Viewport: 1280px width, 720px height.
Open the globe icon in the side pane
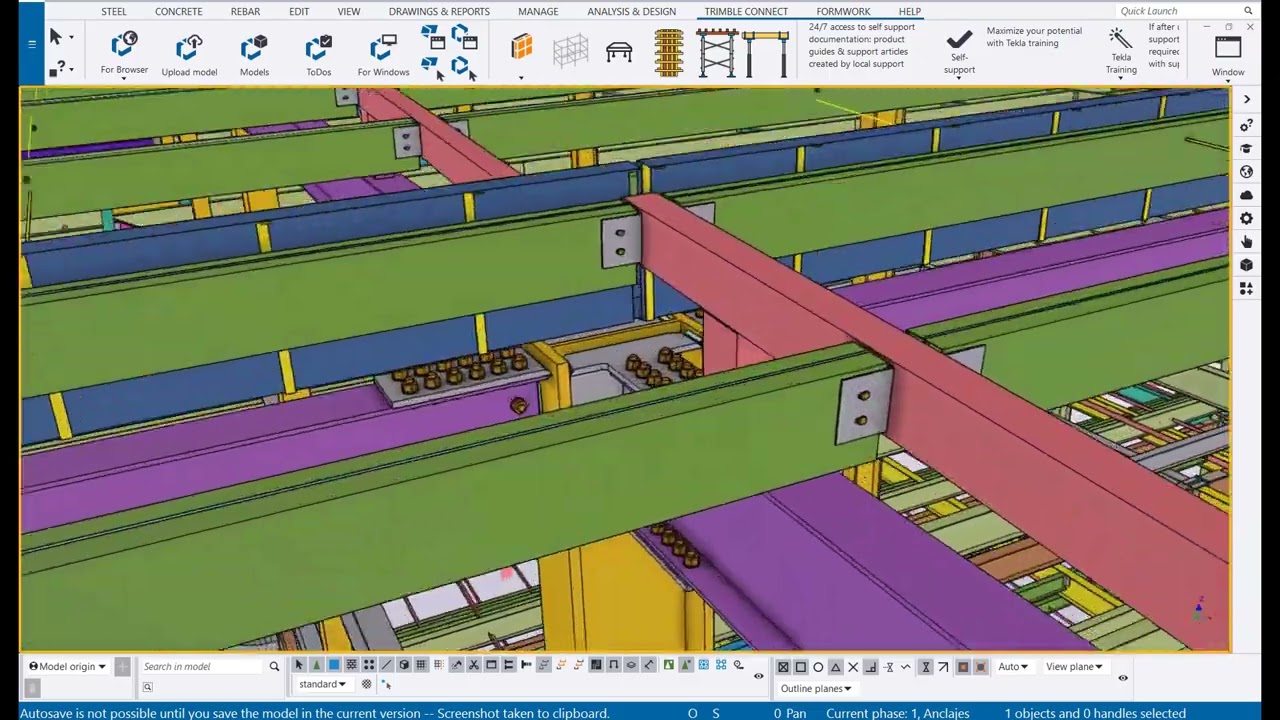[1246, 172]
